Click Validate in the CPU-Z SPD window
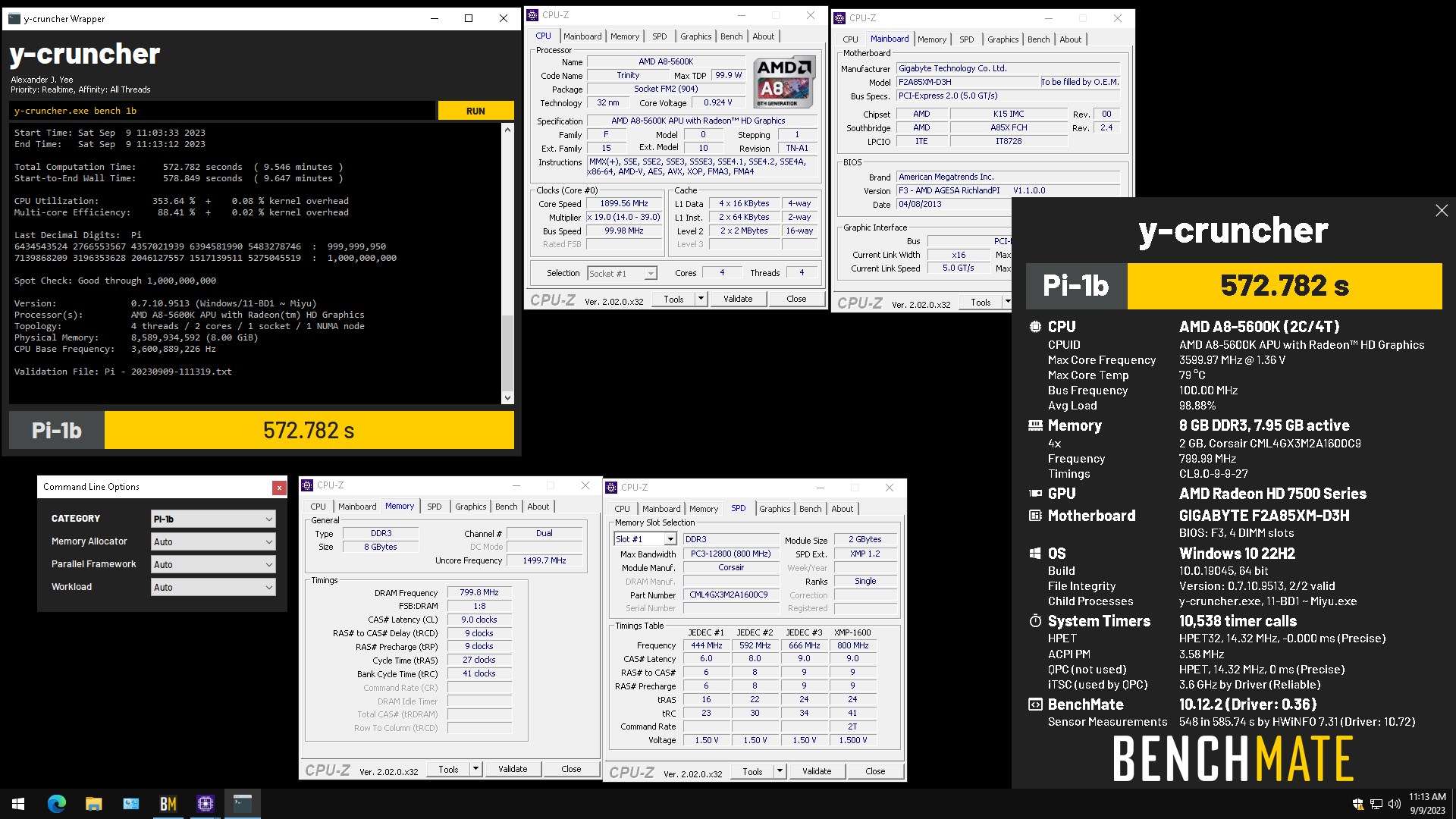 [x=817, y=771]
